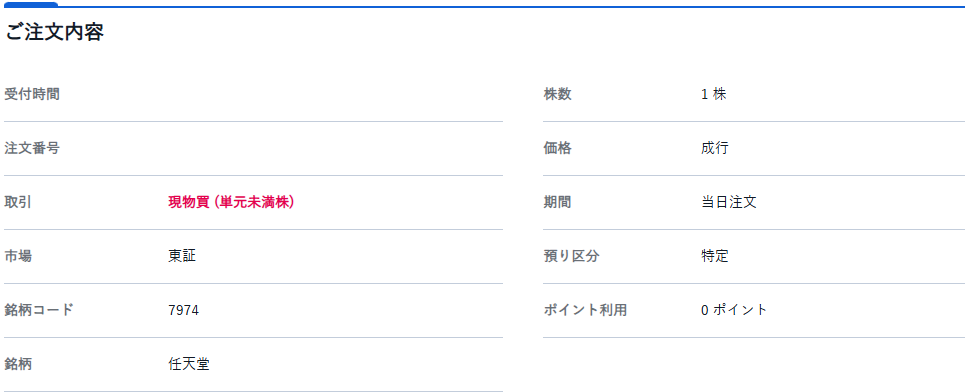
Task: Click the 1 株 quantity value
Action: click(713, 95)
